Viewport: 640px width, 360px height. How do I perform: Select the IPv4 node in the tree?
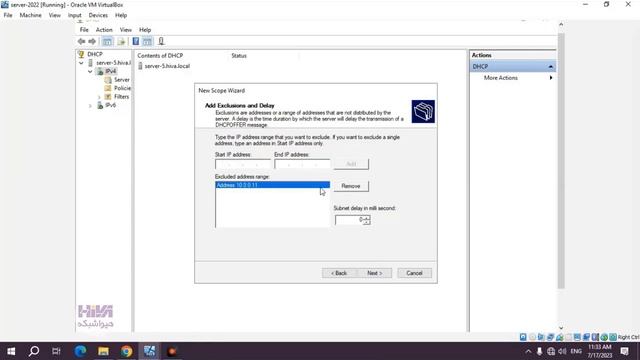pos(110,71)
